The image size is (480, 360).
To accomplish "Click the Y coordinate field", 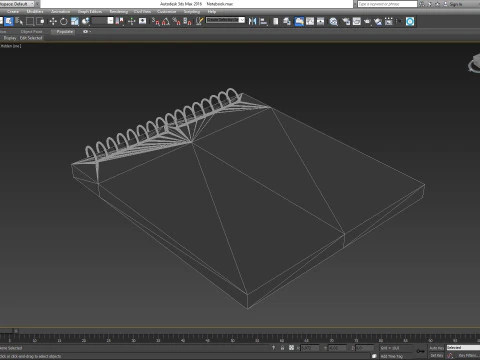I will (x=337, y=348).
